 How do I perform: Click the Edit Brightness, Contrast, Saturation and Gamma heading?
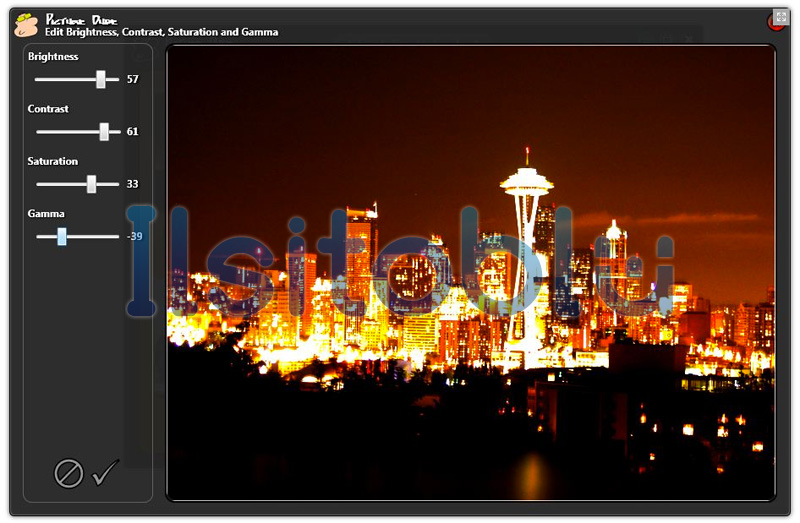tap(161, 32)
